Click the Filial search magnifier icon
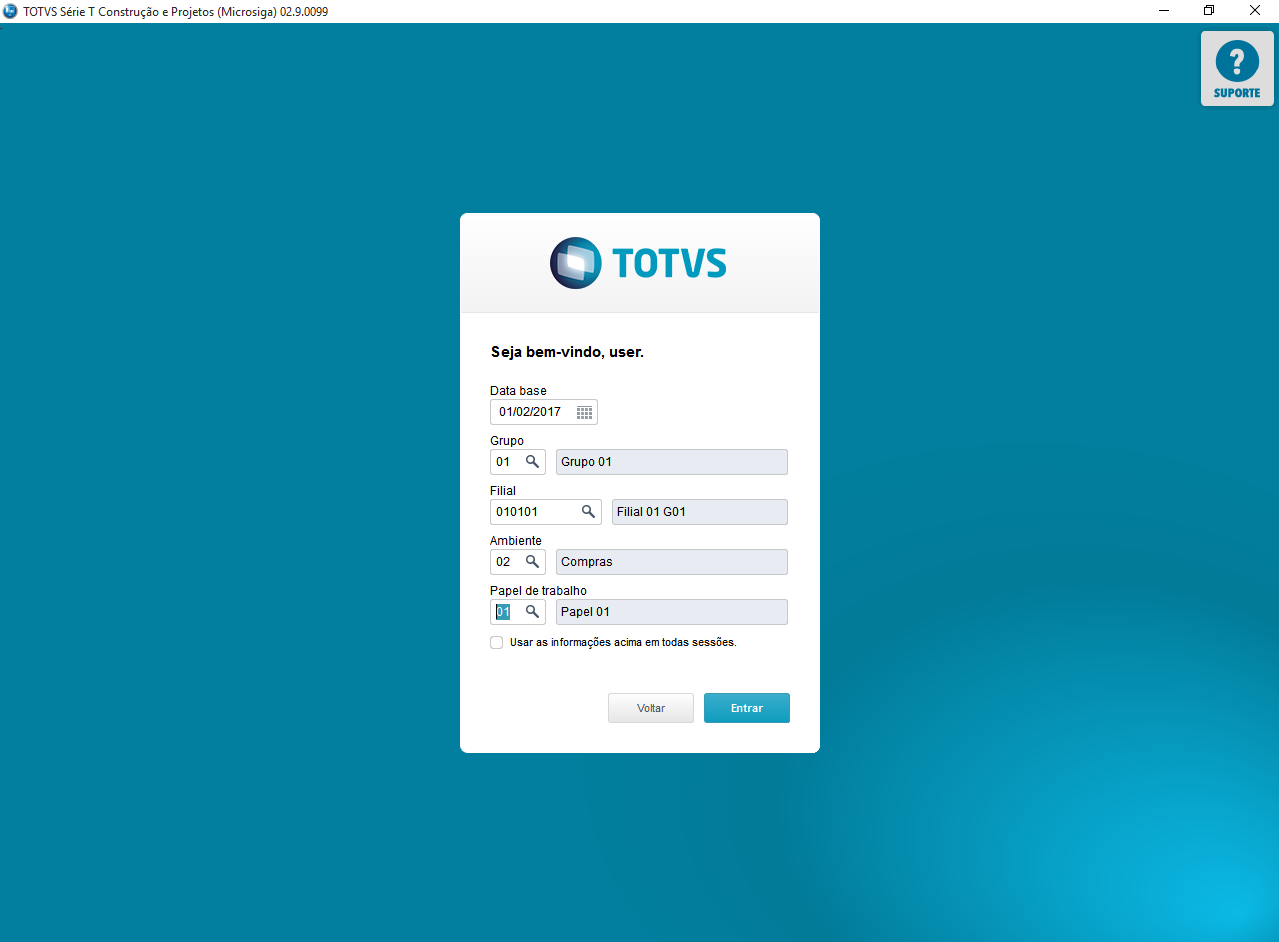Viewport: 1279px width, 942px height. [589, 512]
